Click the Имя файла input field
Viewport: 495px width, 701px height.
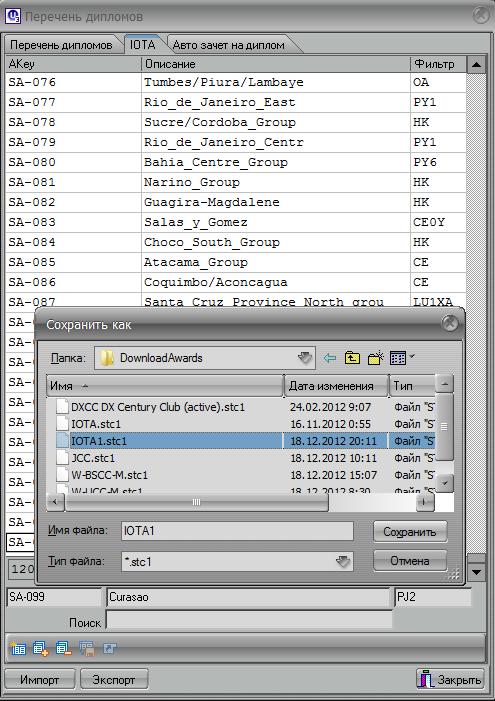point(237,531)
